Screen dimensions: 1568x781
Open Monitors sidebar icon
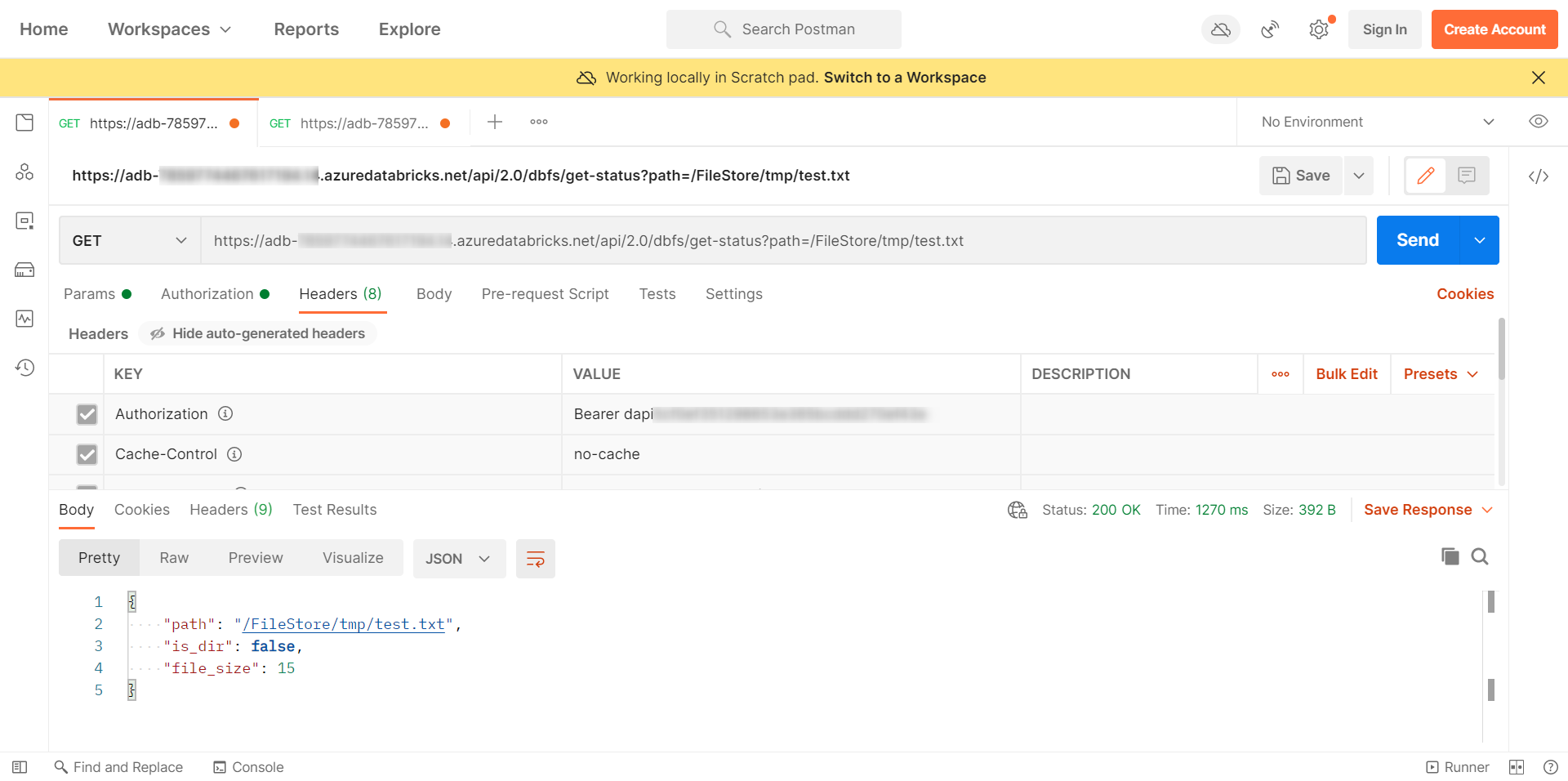(24, 319)
